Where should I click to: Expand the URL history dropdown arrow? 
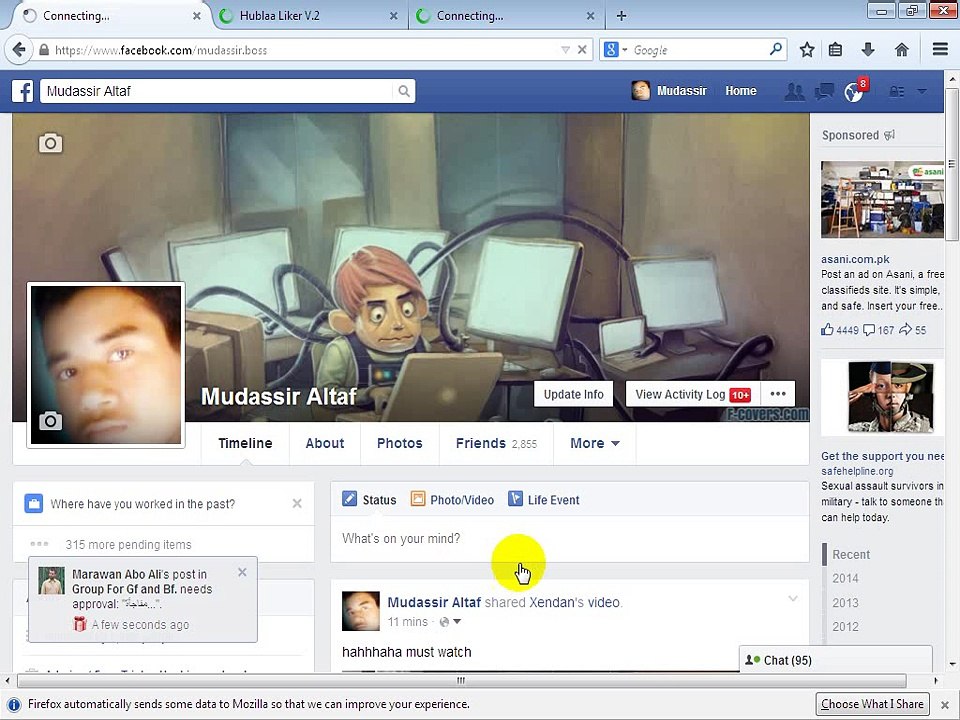pos(566,50)
